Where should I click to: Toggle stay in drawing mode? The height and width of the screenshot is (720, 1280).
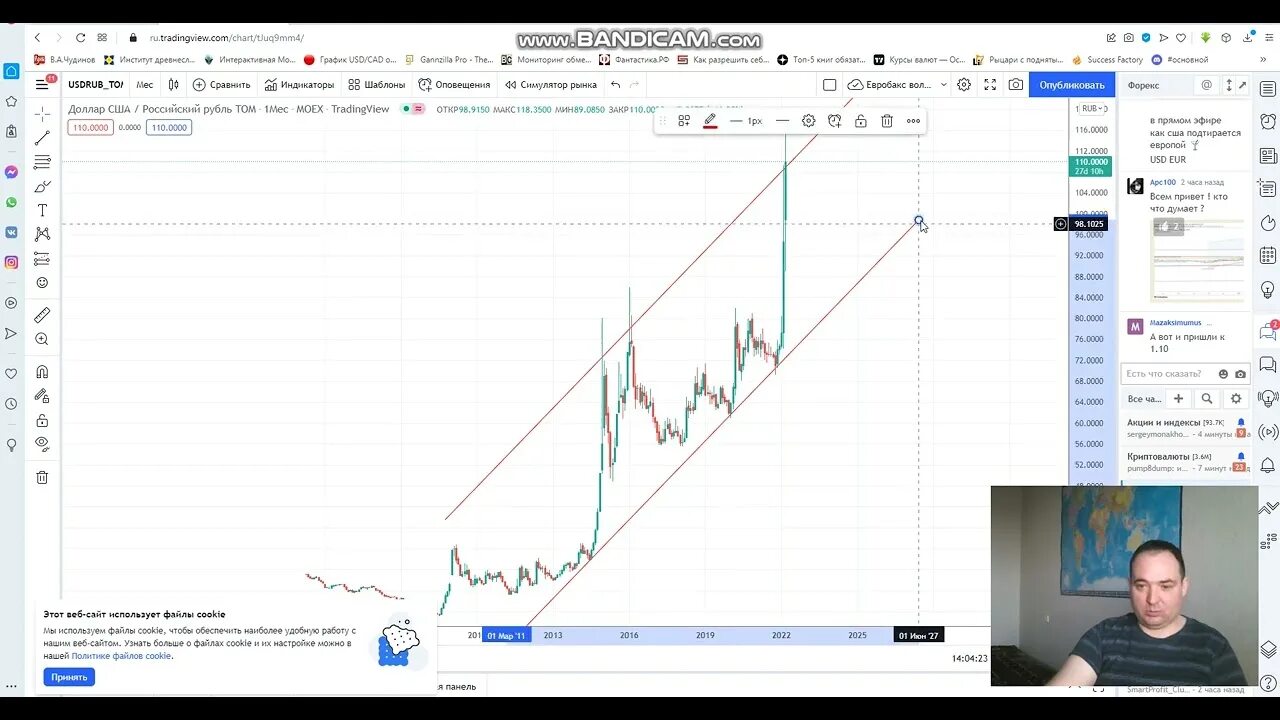pyautogui.click(x=42, y=396)
